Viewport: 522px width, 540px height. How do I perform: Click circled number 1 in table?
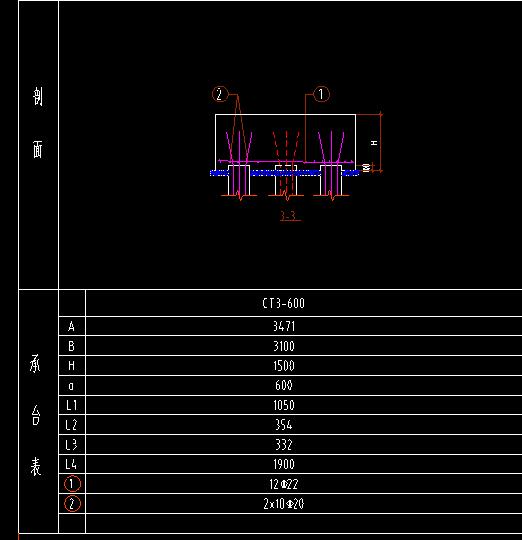[72, 484]
